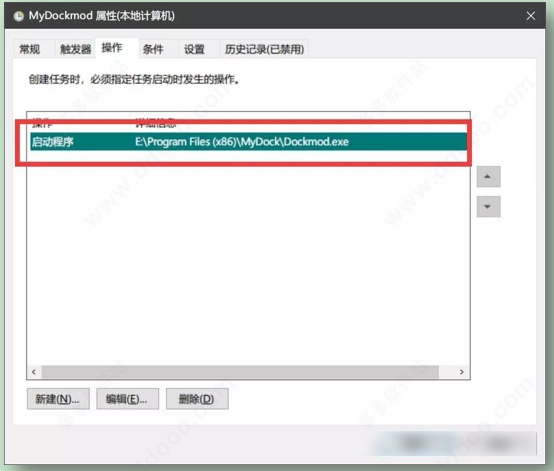This screenshot has height=471, width=554.
Task: Click the horizontal scrollbar left arrow
Action: (x=34, y=372)
